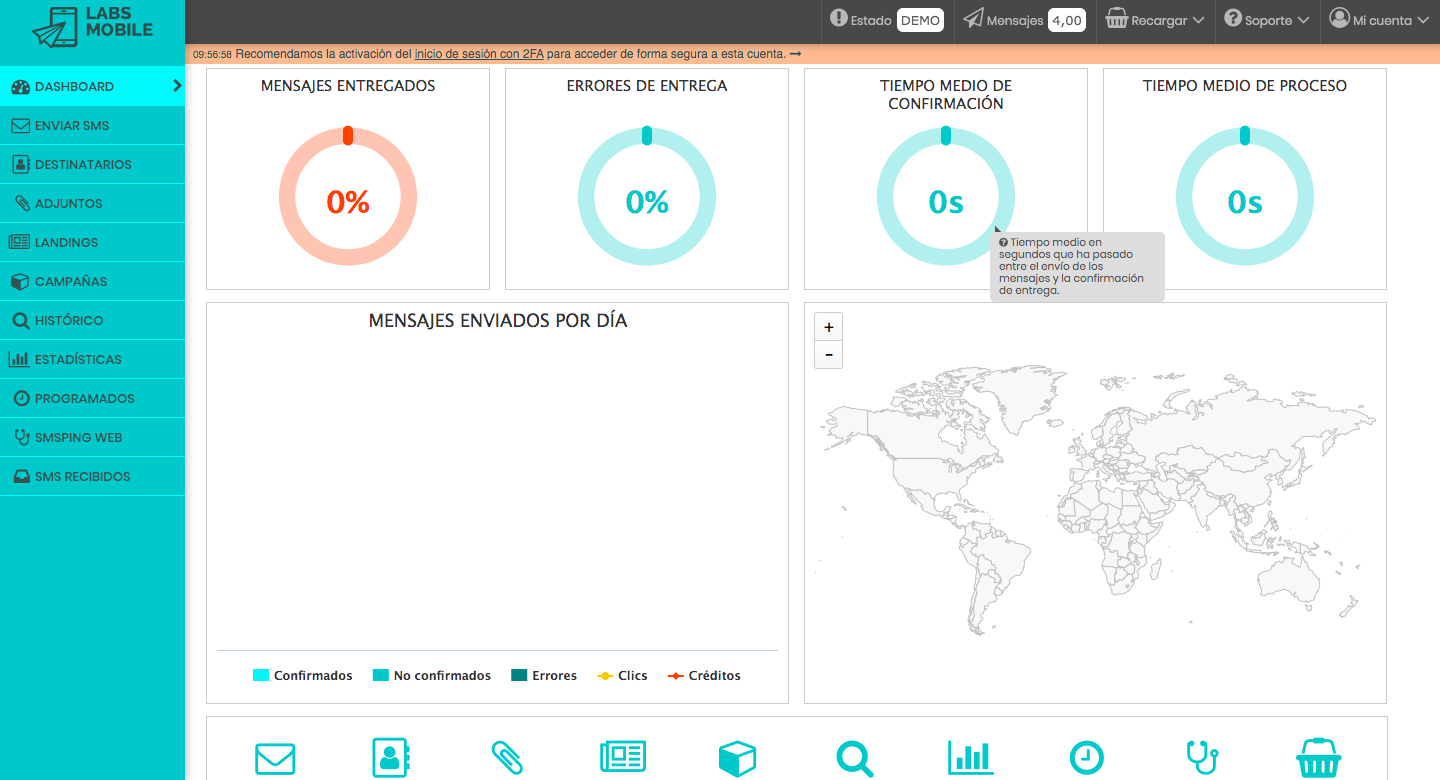The image size is (1440, 780).
Task: Click the envelope shortcut icon in bottom row
Action: pos(275,759)
